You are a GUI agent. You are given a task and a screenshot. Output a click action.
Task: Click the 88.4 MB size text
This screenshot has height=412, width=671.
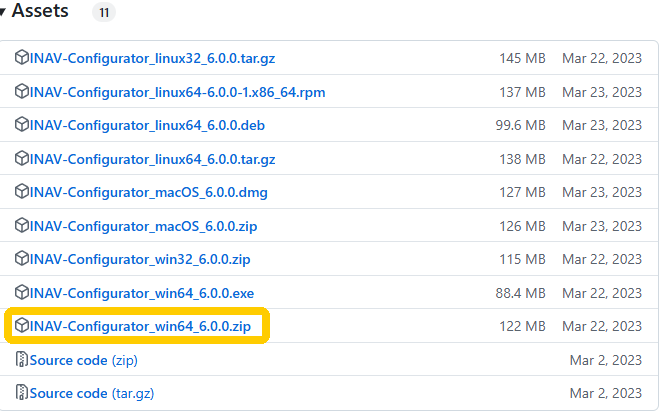click(x=520, y=293)
